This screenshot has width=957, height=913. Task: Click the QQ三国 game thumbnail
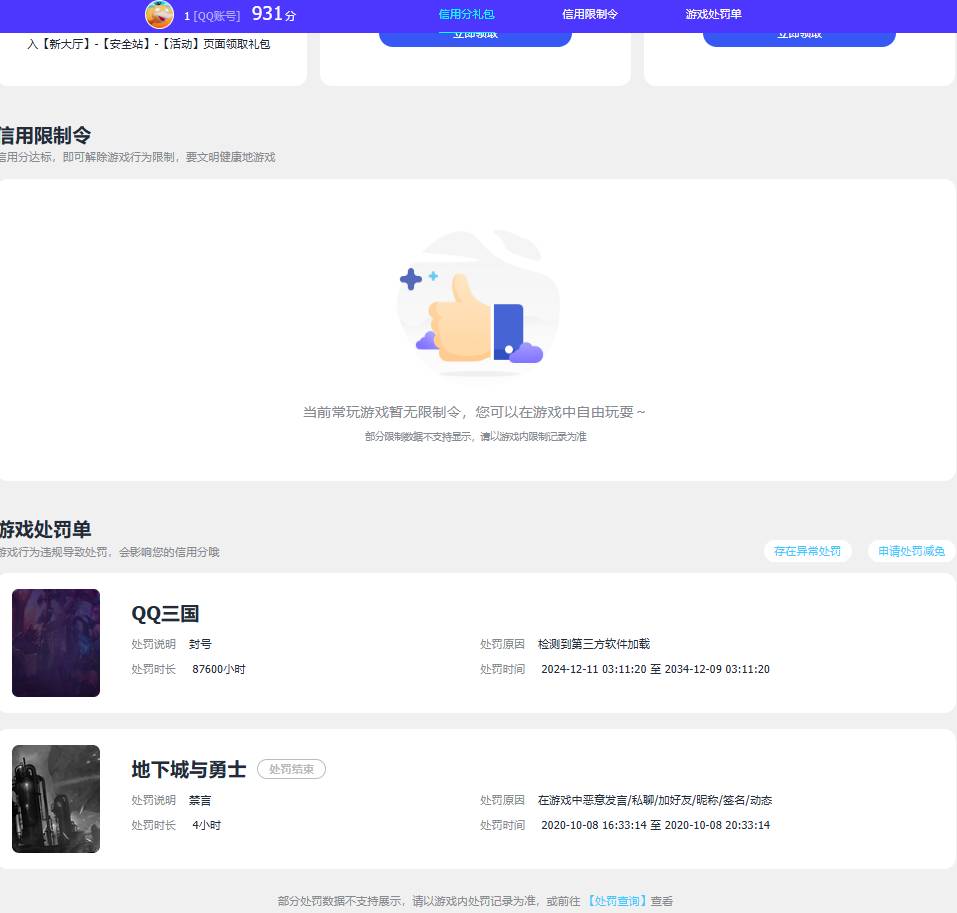(55, 643)
